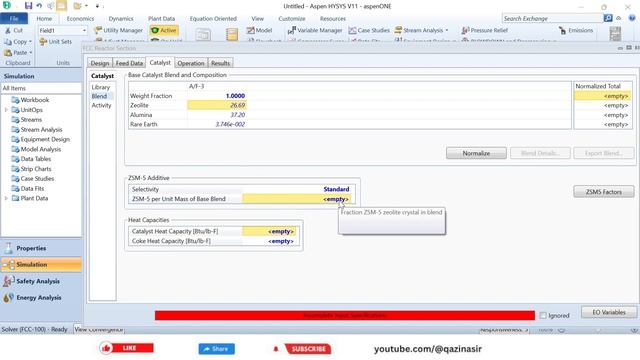Open the Utility Manager
Viewport: 640px width, 360px height.
(x=118, y=30)
